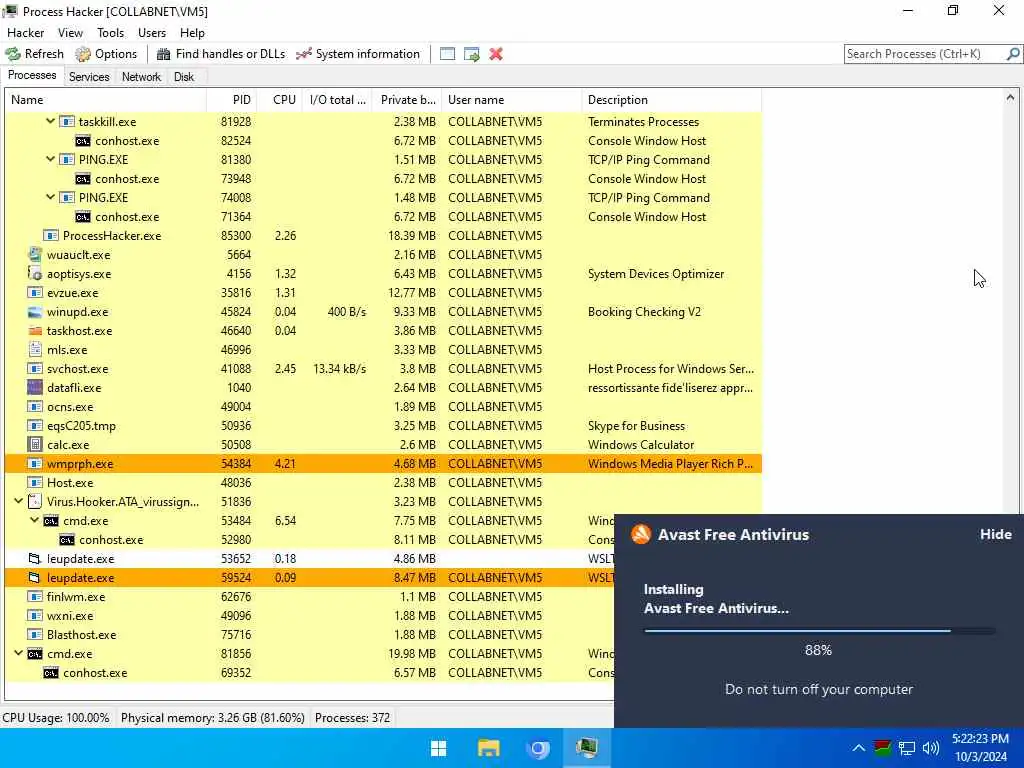This screenshot has height=768, width=1024.
Task: Select the ocns.exe process row
Action: [383, 407]
